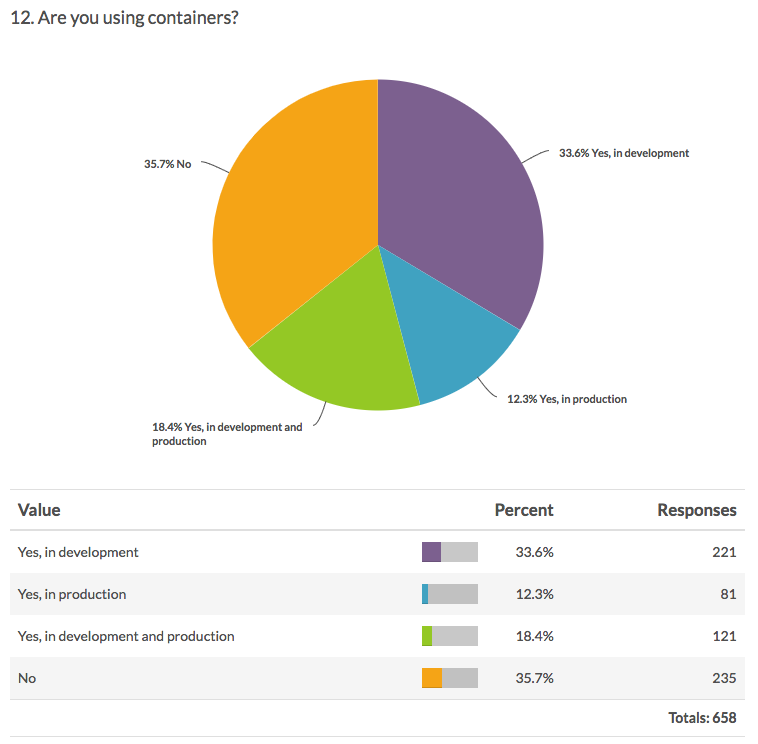Click the purple percent bar in the table

point(432,552)
